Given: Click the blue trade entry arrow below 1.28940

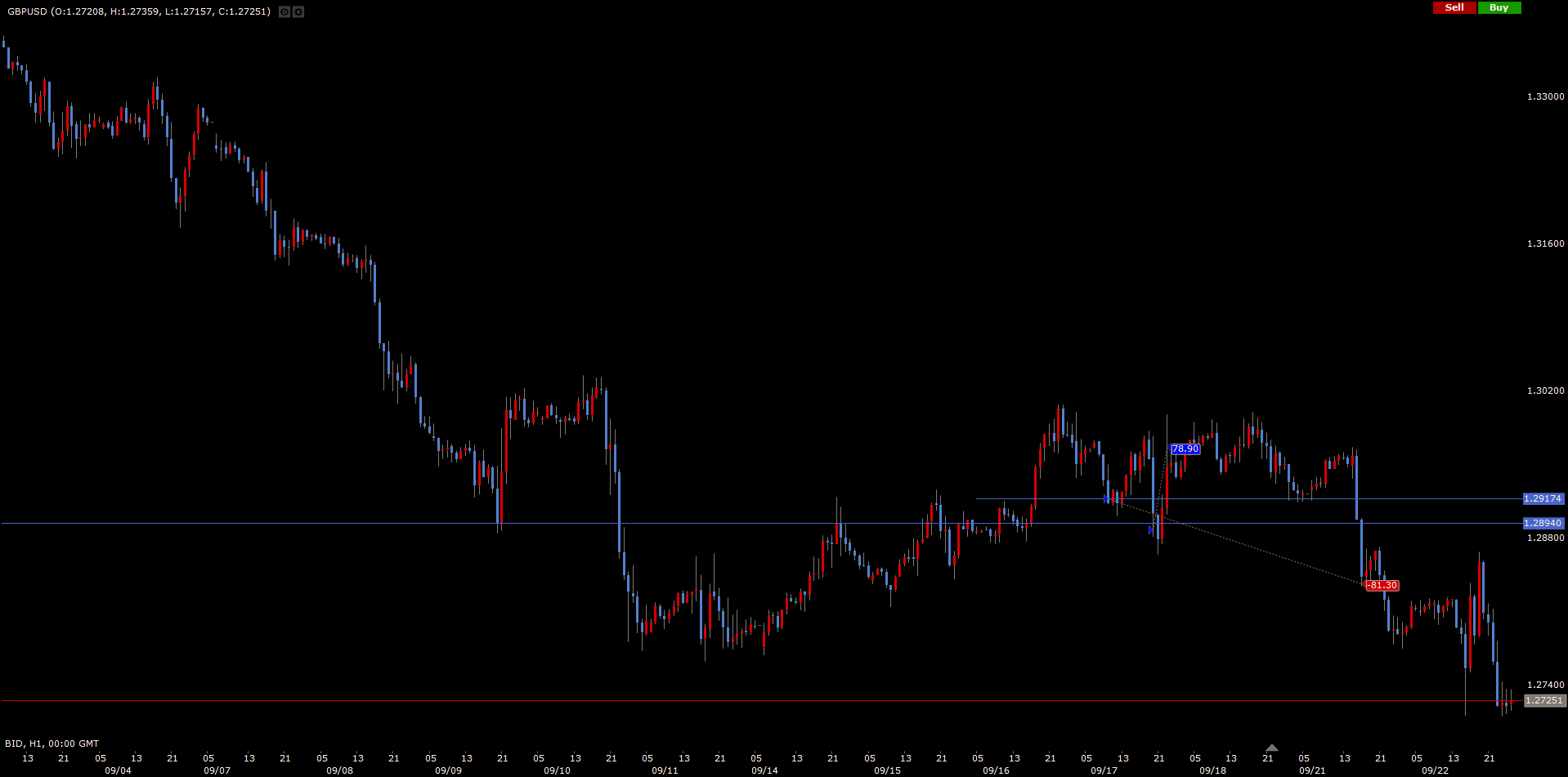Looking at the screenshot, I should click(x=1152, y=530).
